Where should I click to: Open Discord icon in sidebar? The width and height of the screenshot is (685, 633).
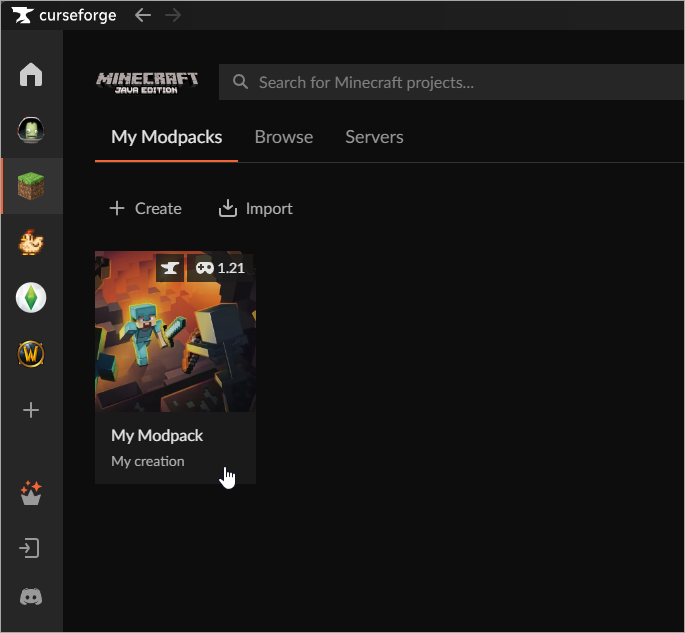tap(31, 597)
